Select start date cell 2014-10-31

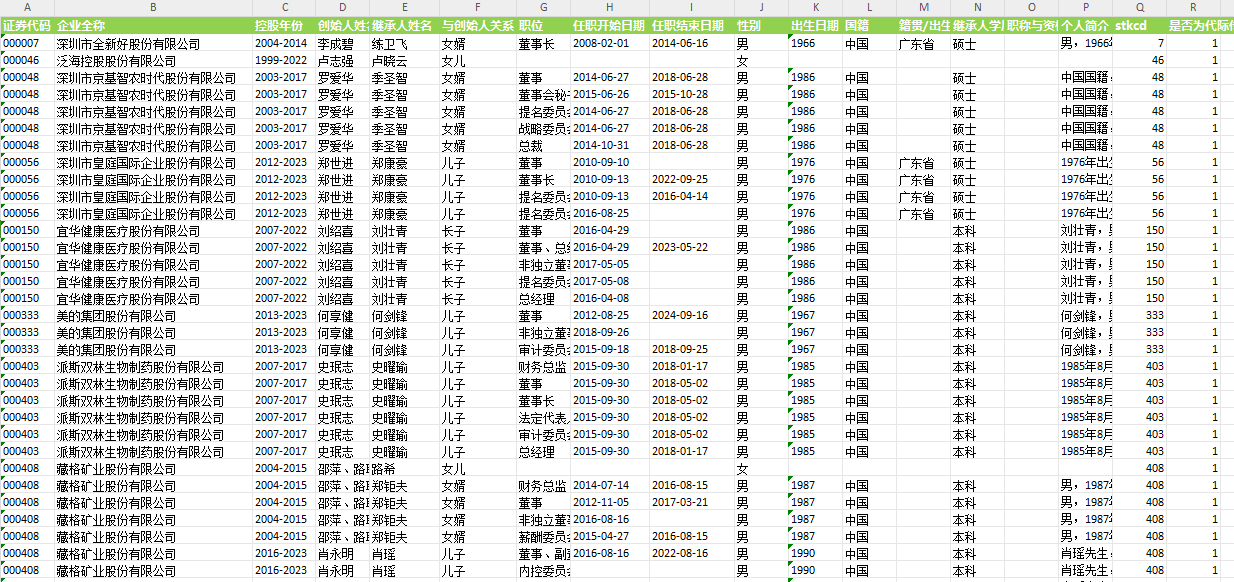(610, 146)
